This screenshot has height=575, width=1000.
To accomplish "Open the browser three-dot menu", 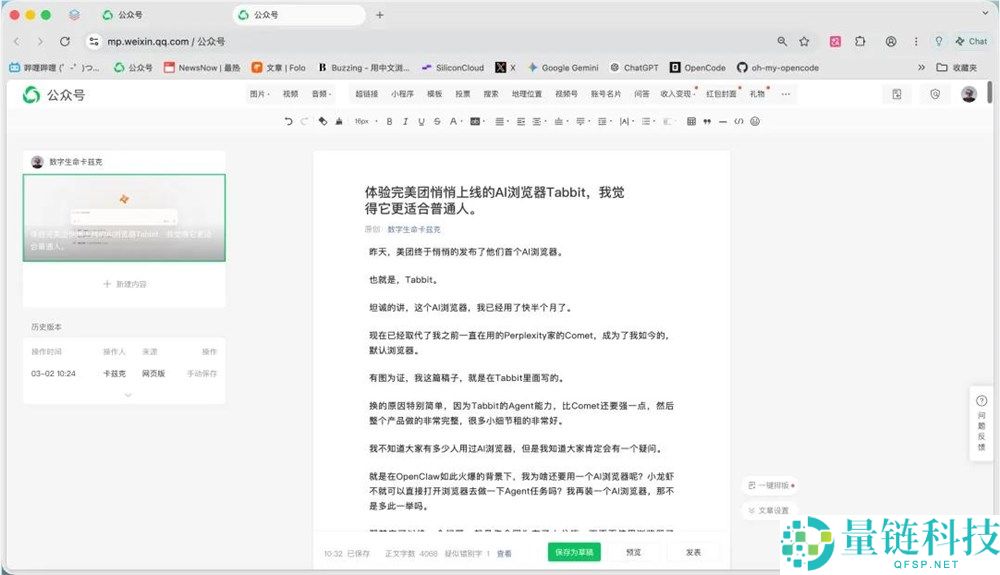I will 916,41.
